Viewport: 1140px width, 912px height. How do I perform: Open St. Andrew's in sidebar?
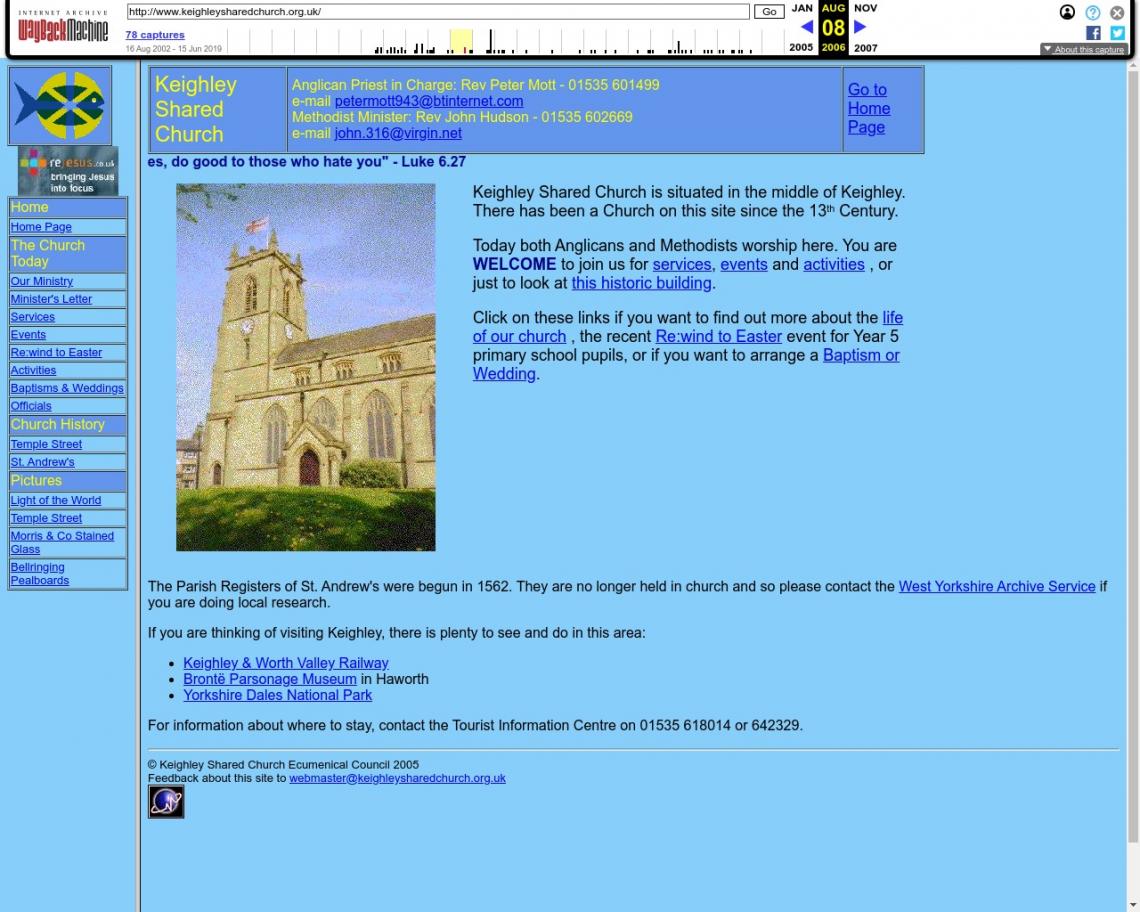pos(42,463)
